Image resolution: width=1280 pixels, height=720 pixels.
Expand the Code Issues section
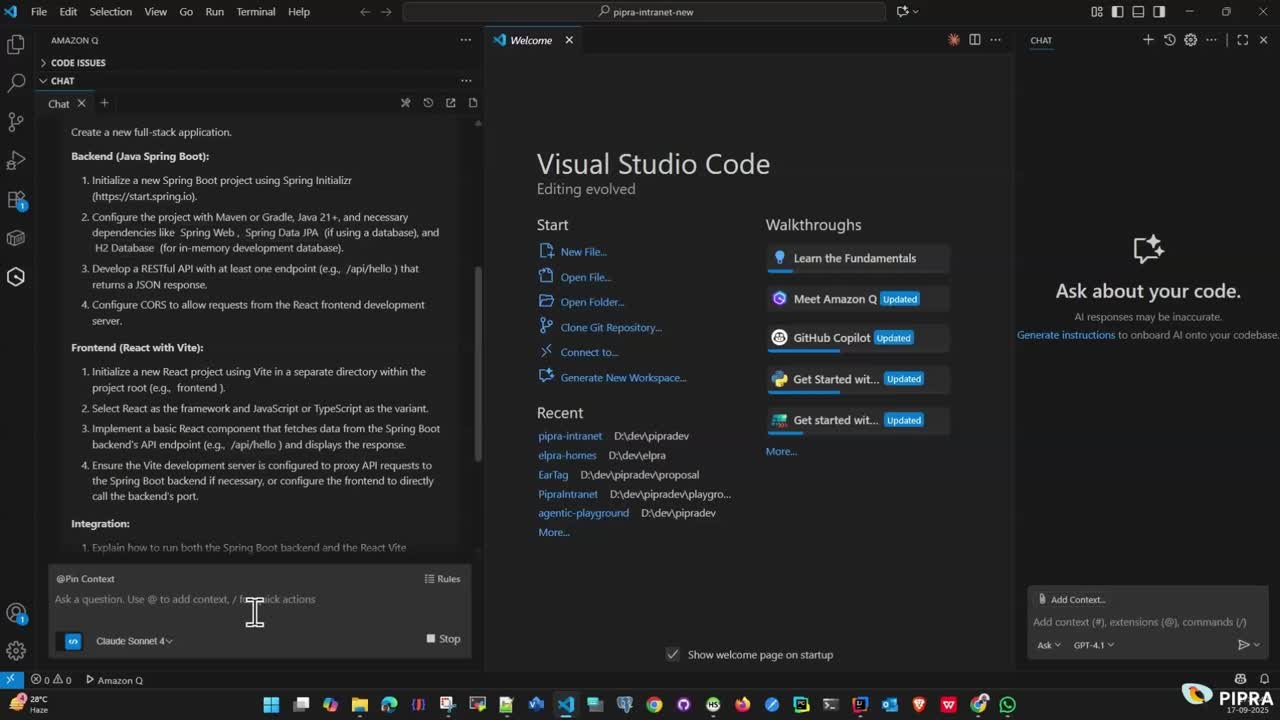[x=77, y=63]
